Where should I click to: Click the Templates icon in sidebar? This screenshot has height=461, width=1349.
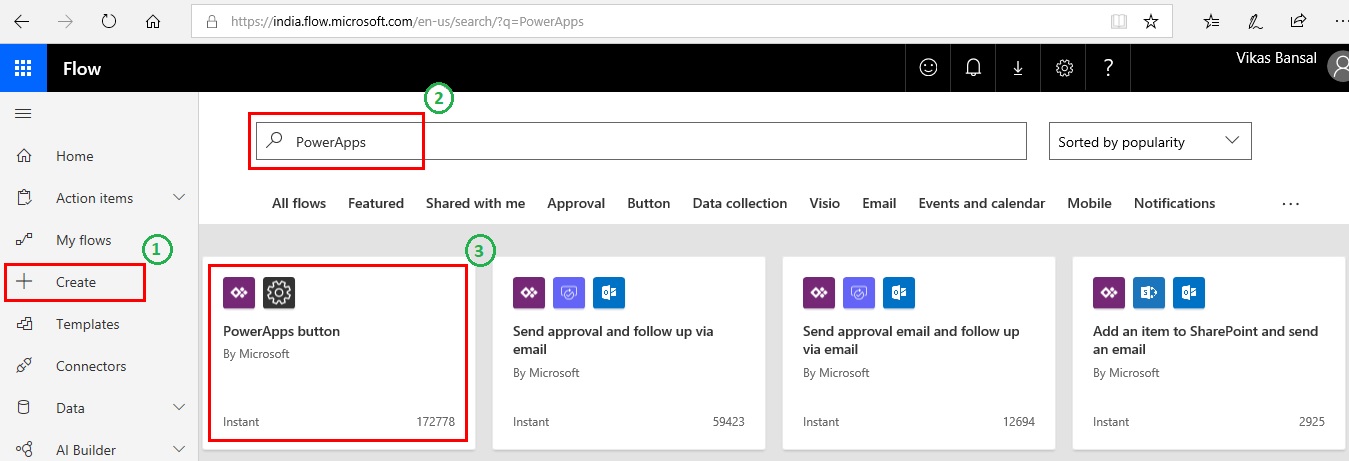[24, 324]
